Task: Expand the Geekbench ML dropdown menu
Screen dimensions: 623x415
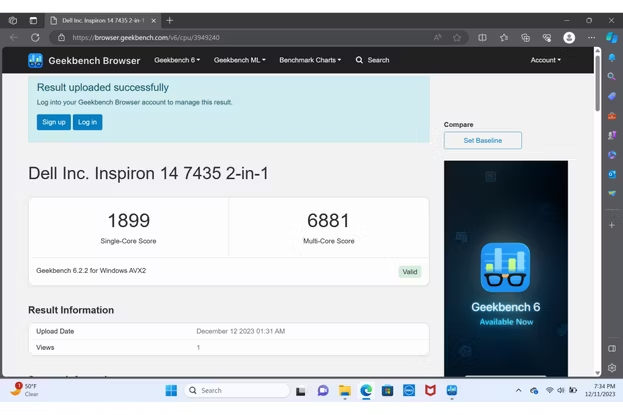Action: pyautogui.click(x=239, y=60)
